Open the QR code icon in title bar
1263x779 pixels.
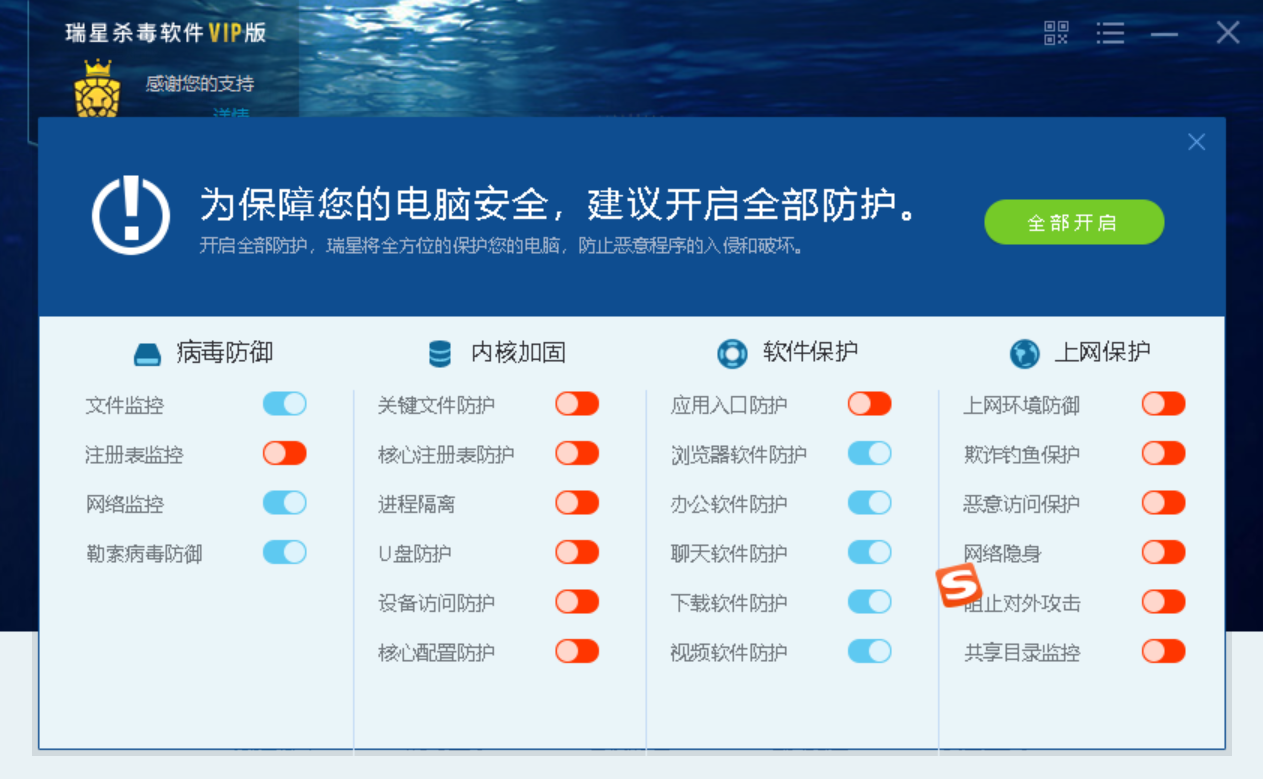(1056, 33)
